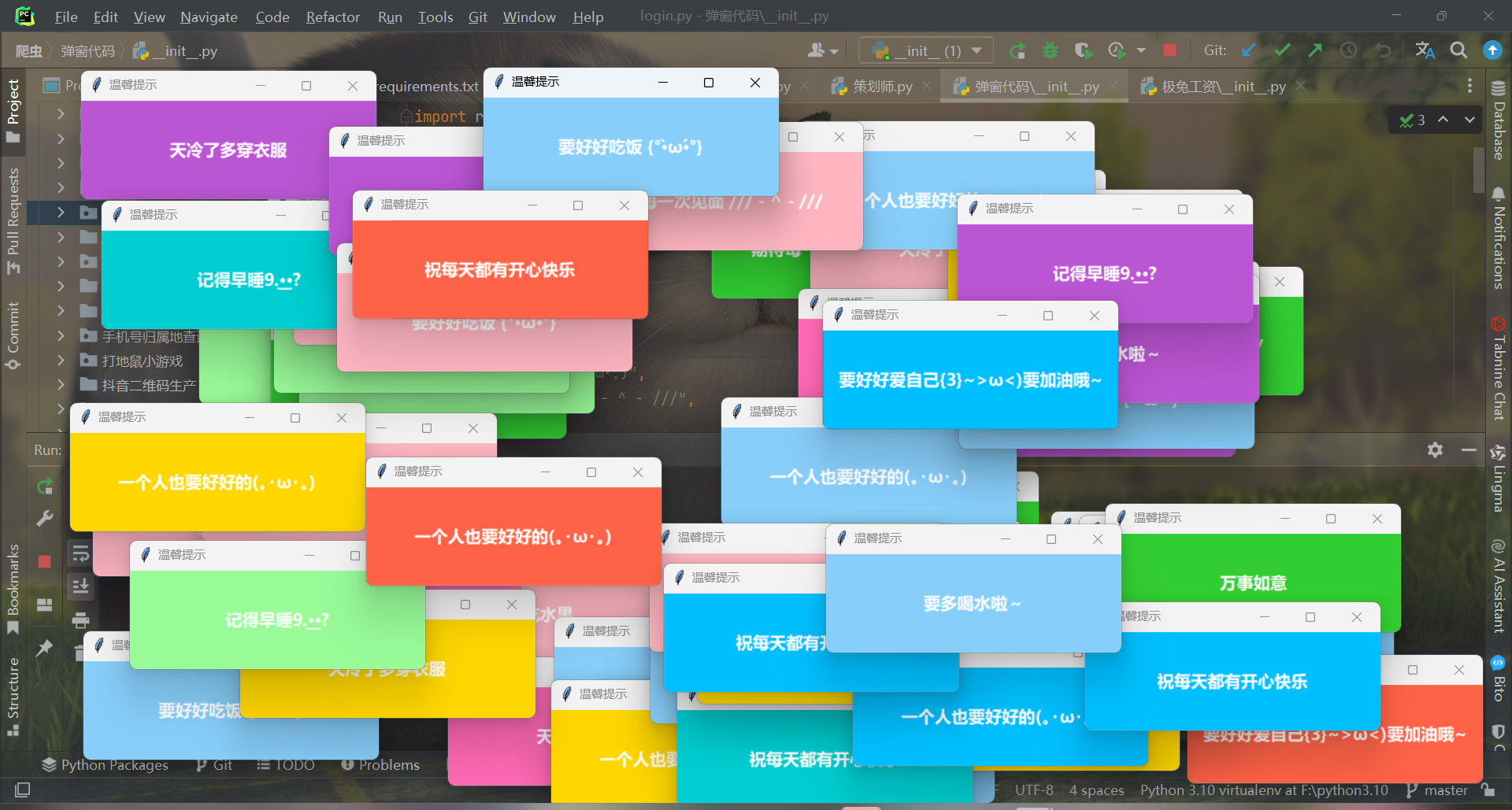Click the 爬虫 breadcrumb

(29, 51)
